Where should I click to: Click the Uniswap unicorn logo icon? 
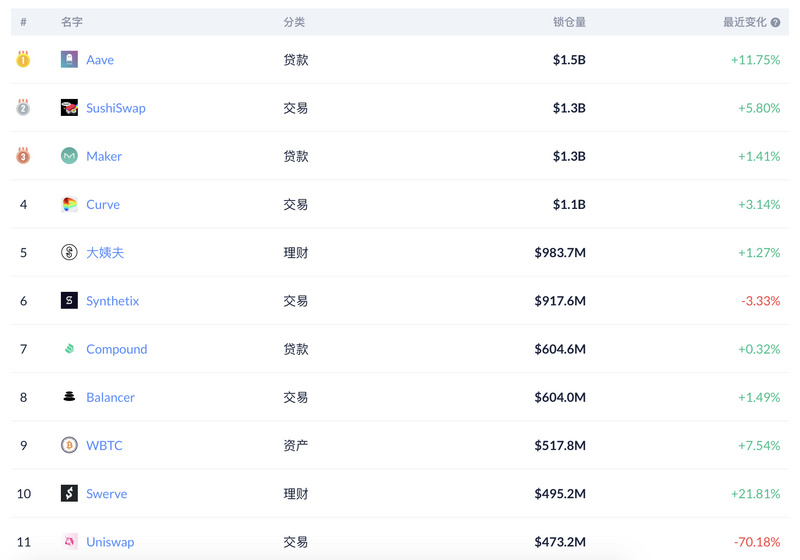point(69,541)
